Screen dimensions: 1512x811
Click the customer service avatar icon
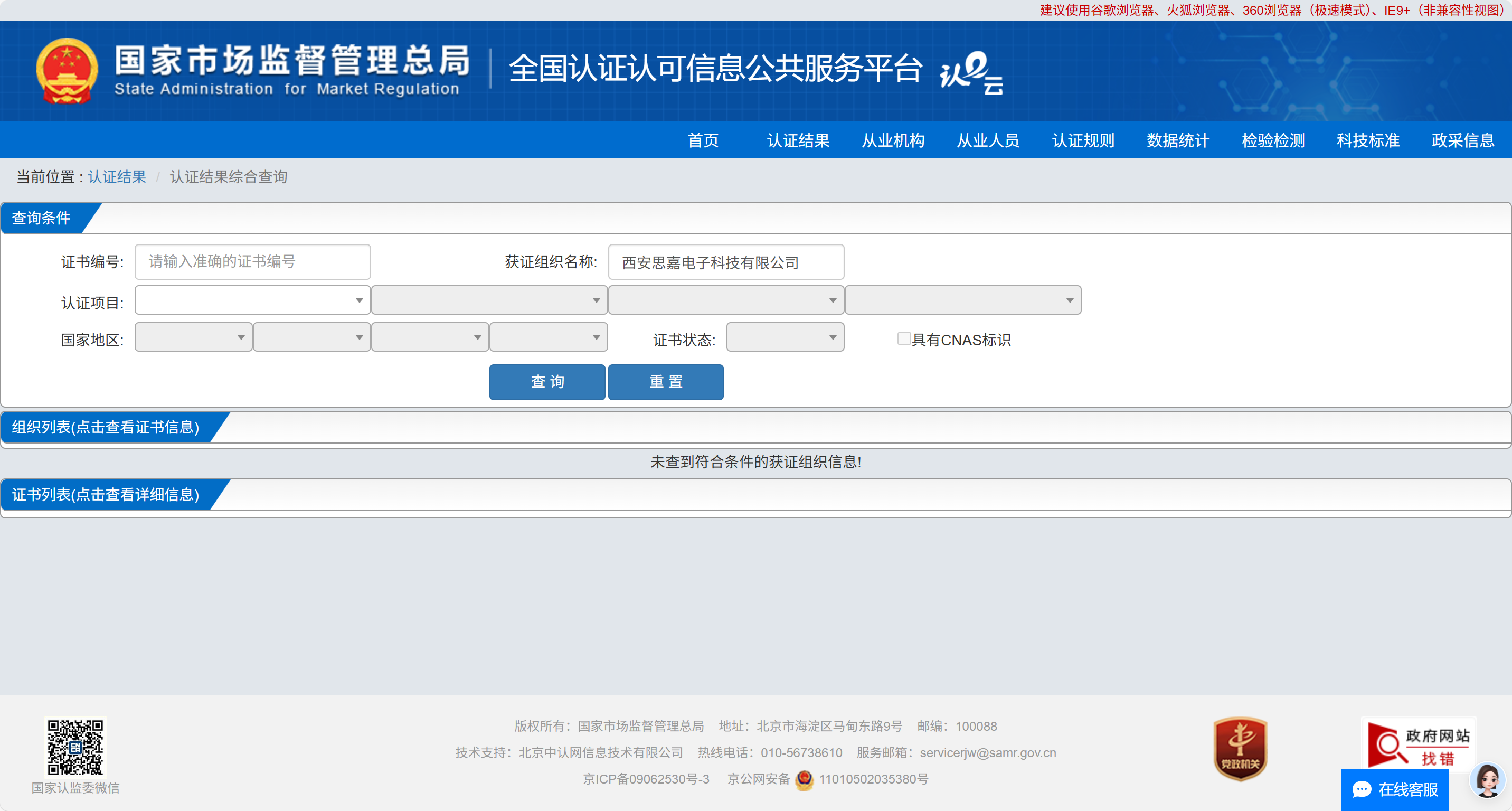coord(1487,780)
